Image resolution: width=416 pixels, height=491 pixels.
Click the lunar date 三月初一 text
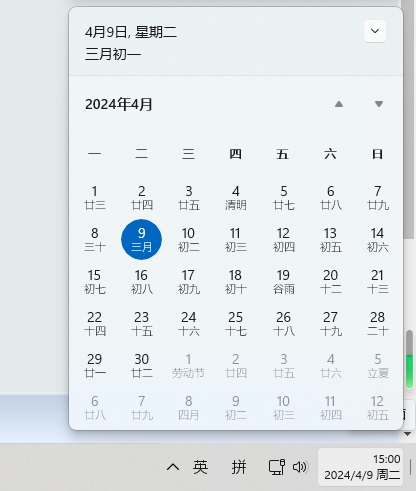(x=113, y=54)
